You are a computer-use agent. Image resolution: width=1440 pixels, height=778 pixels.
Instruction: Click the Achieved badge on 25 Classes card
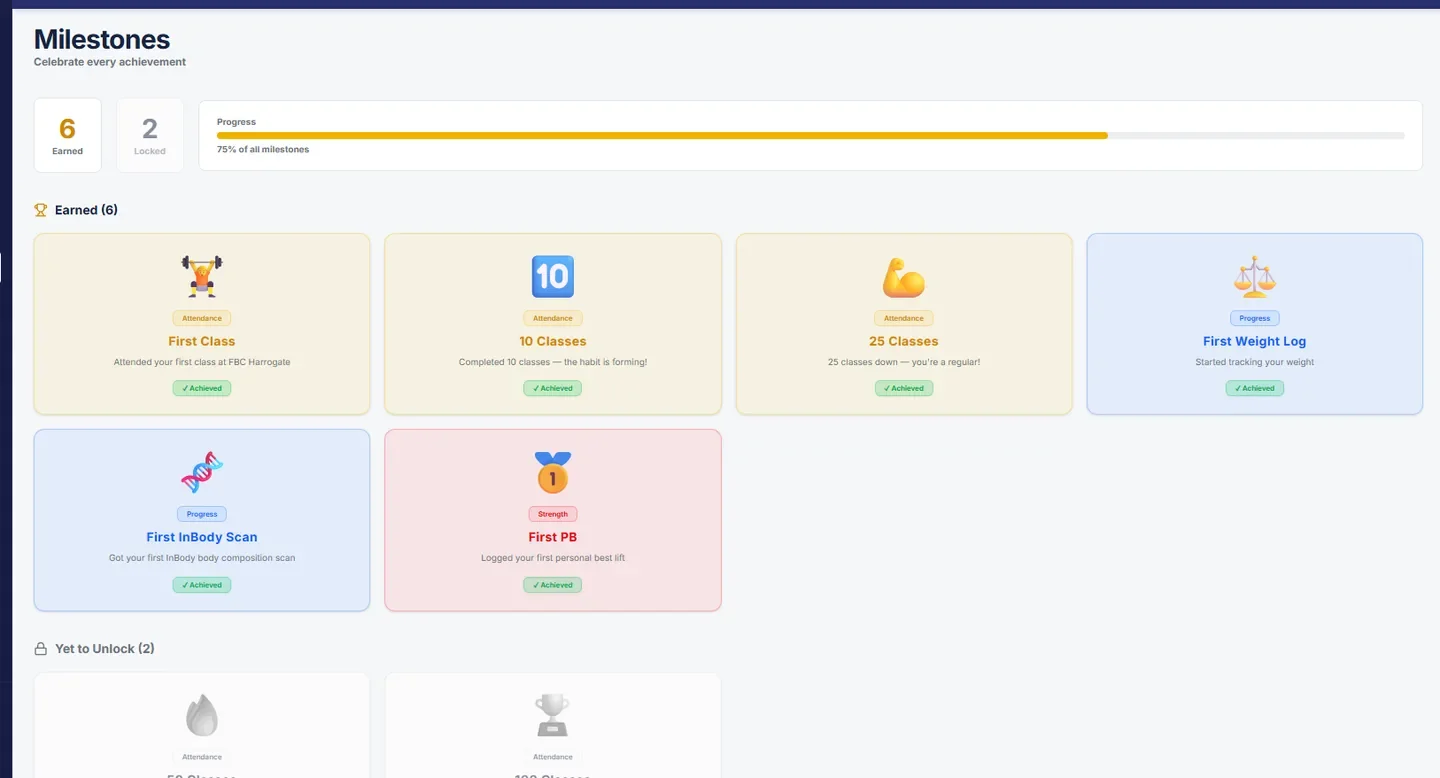click(904, 388)
